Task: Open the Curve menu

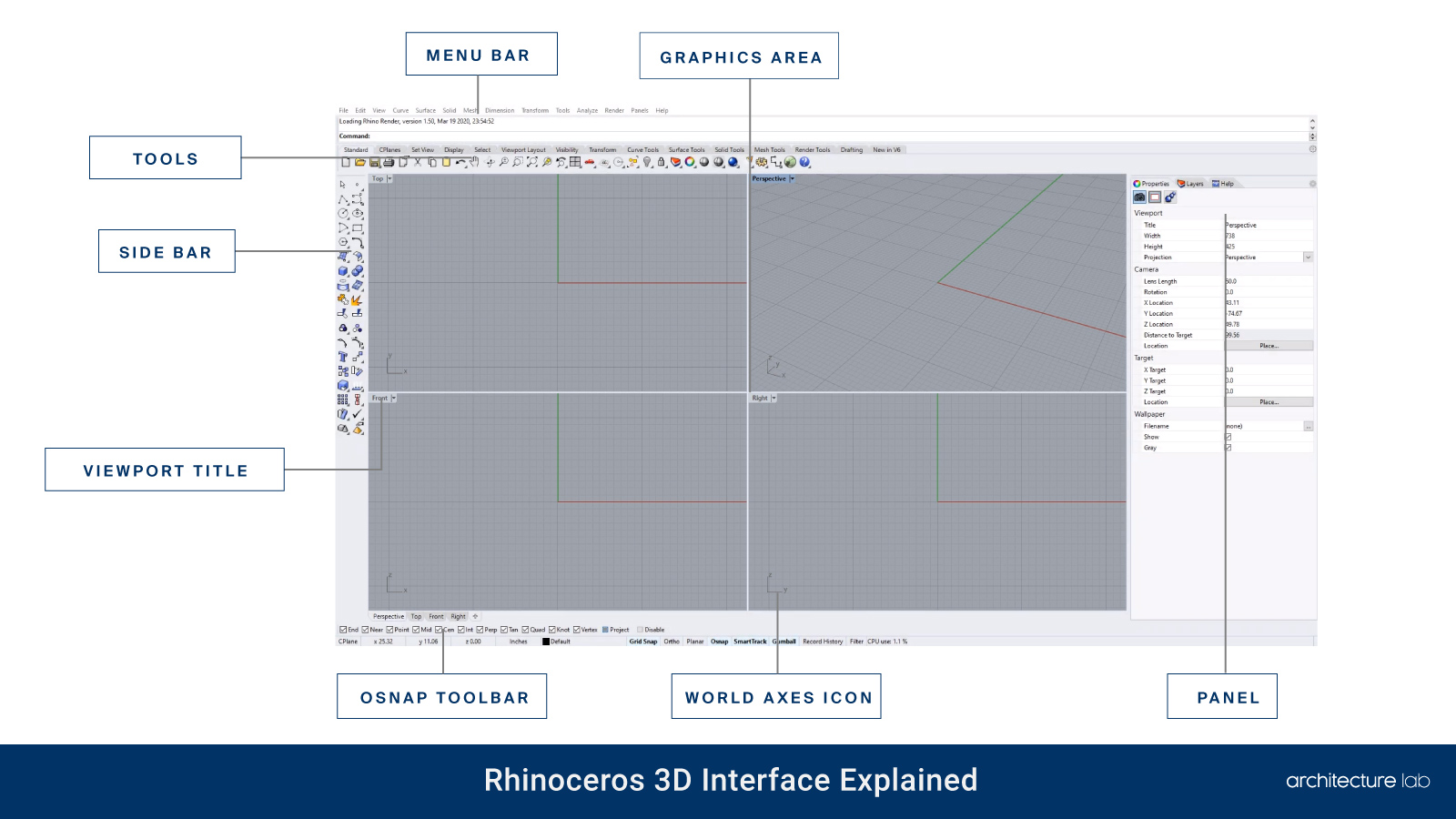Action: coord(400,111)
